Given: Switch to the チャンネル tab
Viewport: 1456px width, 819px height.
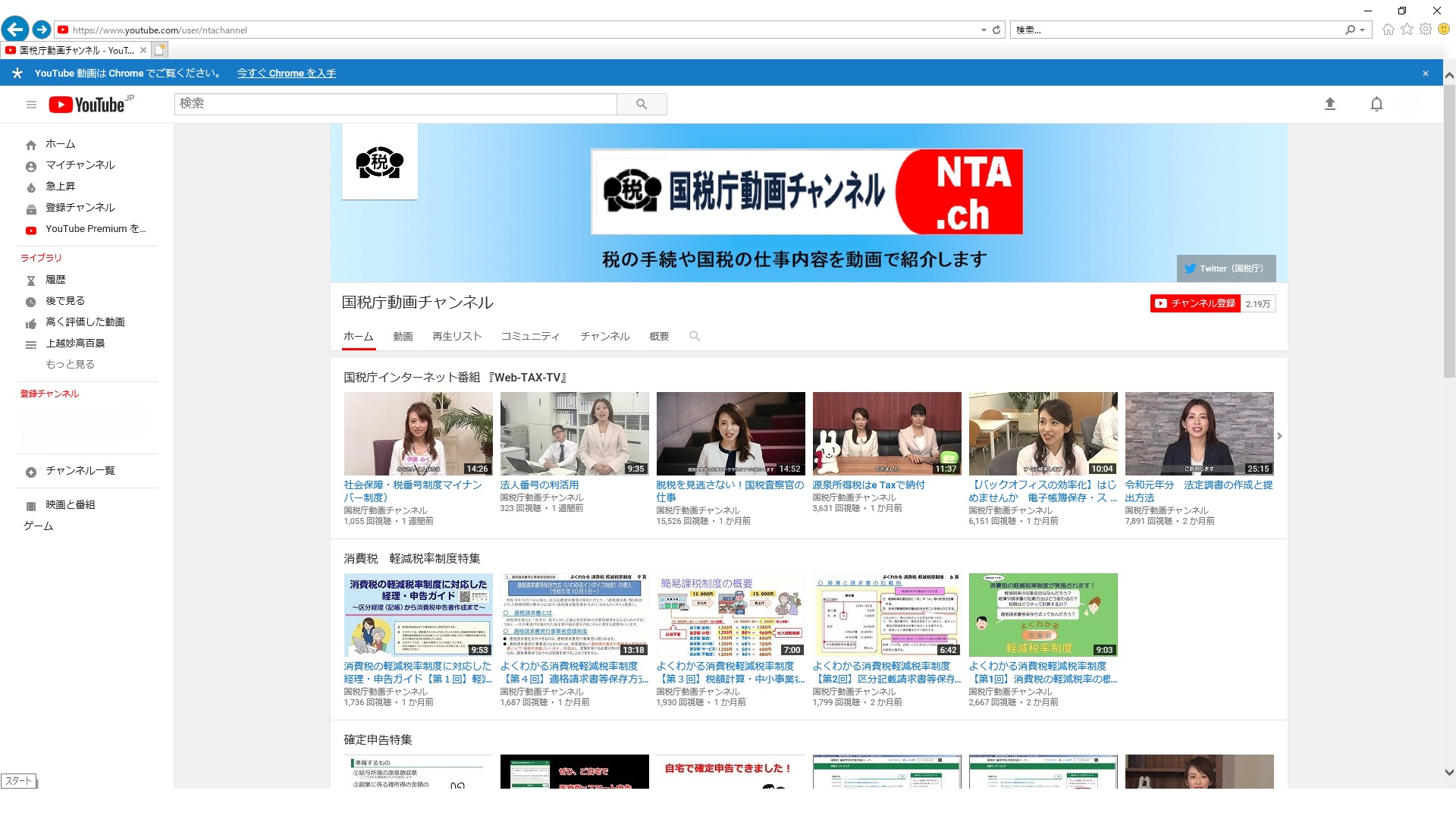Looking at the screenshot, I should click(x=605, y=337).
